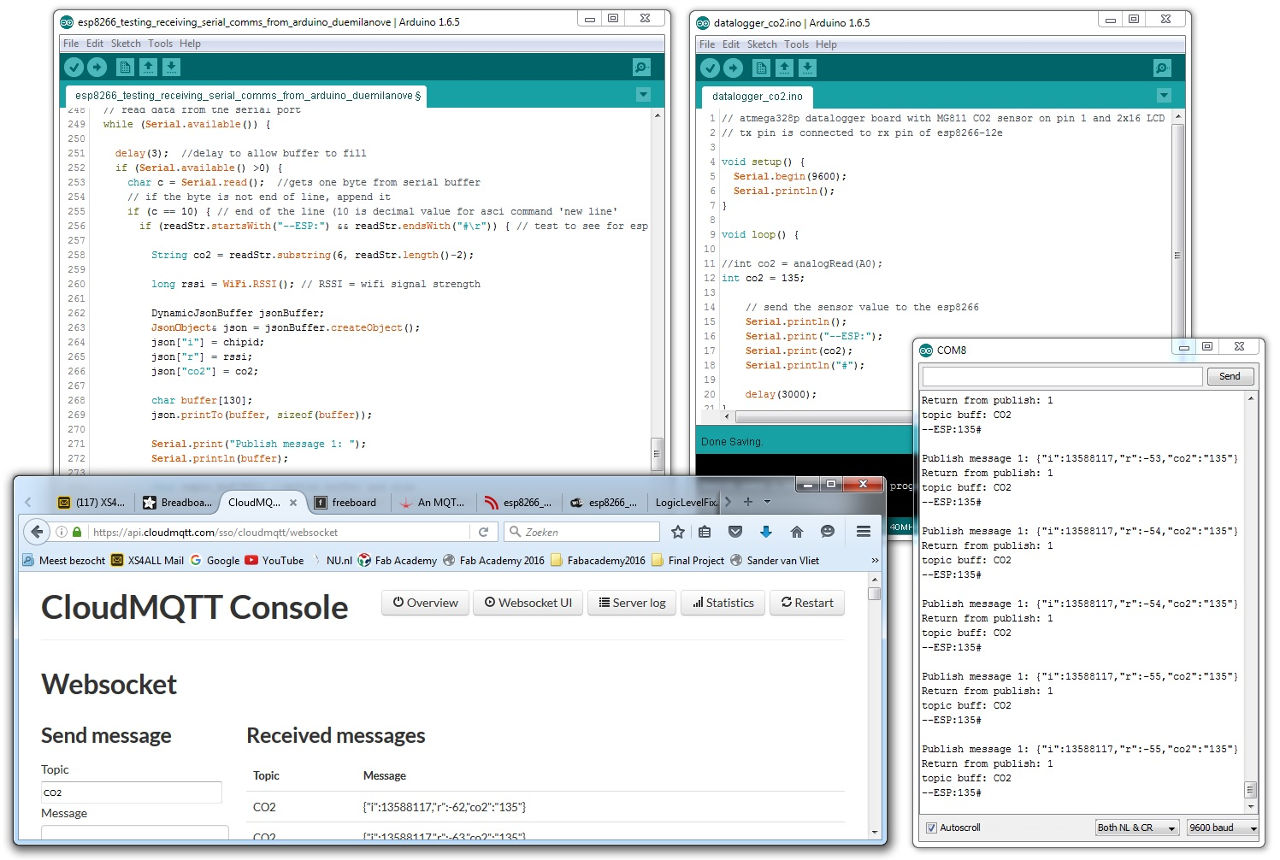Click site info icon in Firefox address bar
Screen dimensions: 1280x860
[62, 532]
